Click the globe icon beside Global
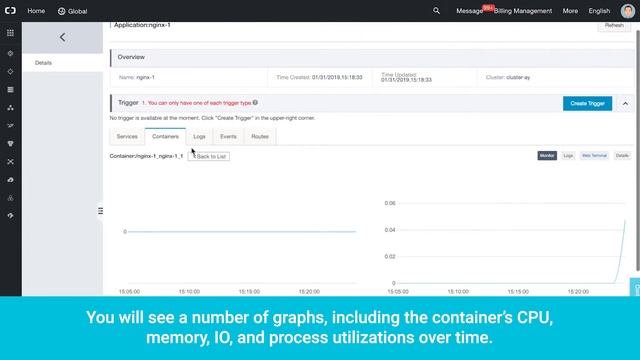The image size is (640, 360). point(62,11)
